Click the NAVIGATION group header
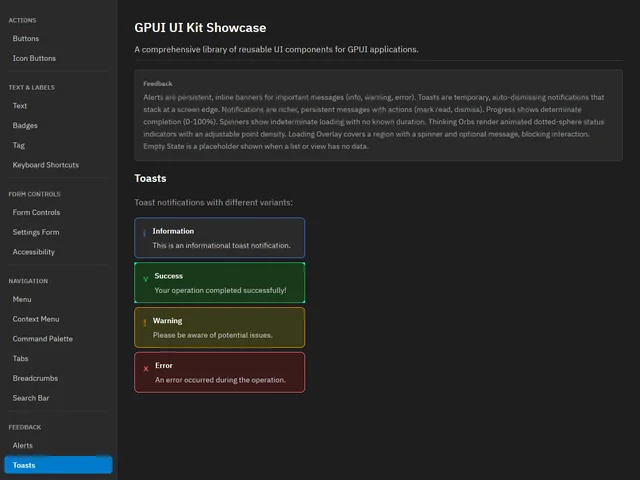This screenshot has height=480, width=640. [x=28, y=281]
